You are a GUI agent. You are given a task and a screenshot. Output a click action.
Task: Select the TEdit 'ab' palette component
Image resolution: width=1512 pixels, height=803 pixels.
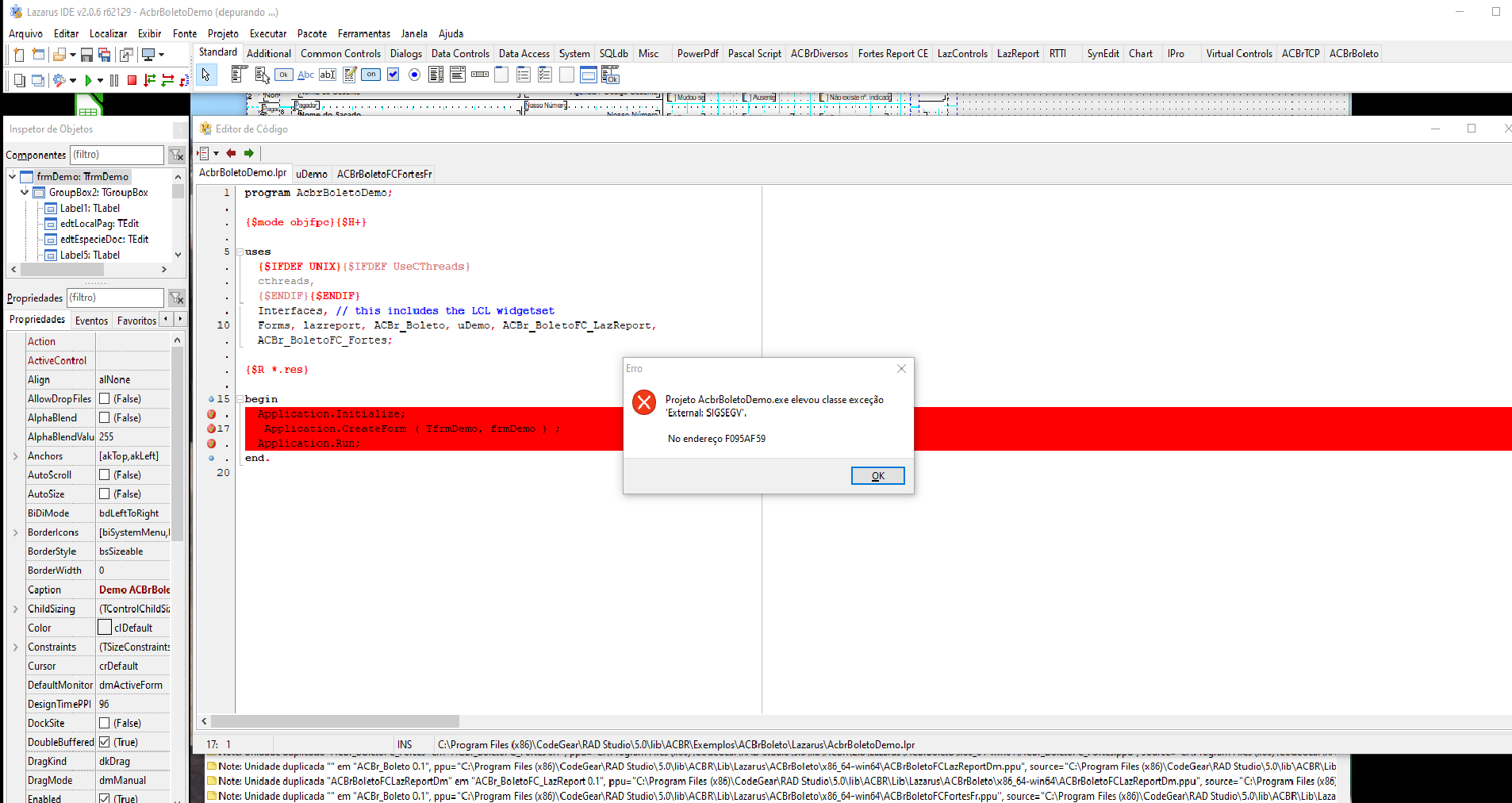(328, 75)
